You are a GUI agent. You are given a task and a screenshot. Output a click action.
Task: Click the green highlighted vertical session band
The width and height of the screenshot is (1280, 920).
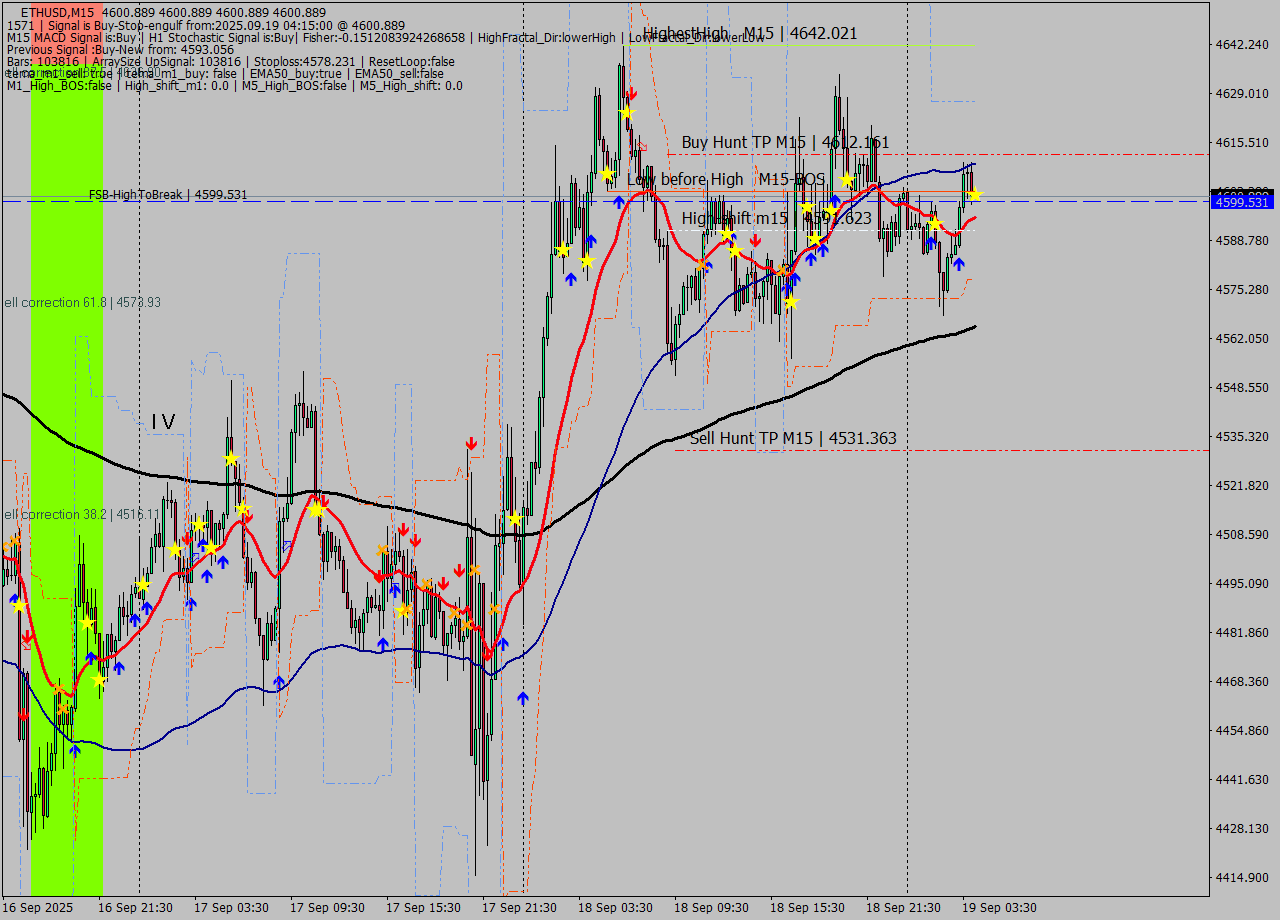(x=67, y=500)
